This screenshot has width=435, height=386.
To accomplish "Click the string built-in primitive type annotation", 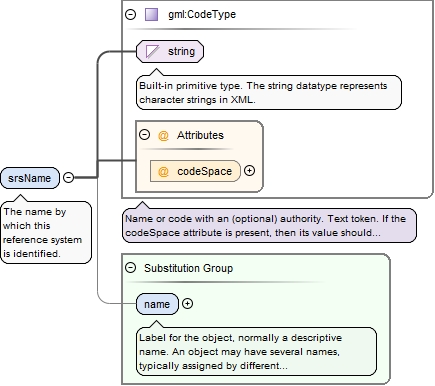I will pyautogui.click(x=269, y=93).
